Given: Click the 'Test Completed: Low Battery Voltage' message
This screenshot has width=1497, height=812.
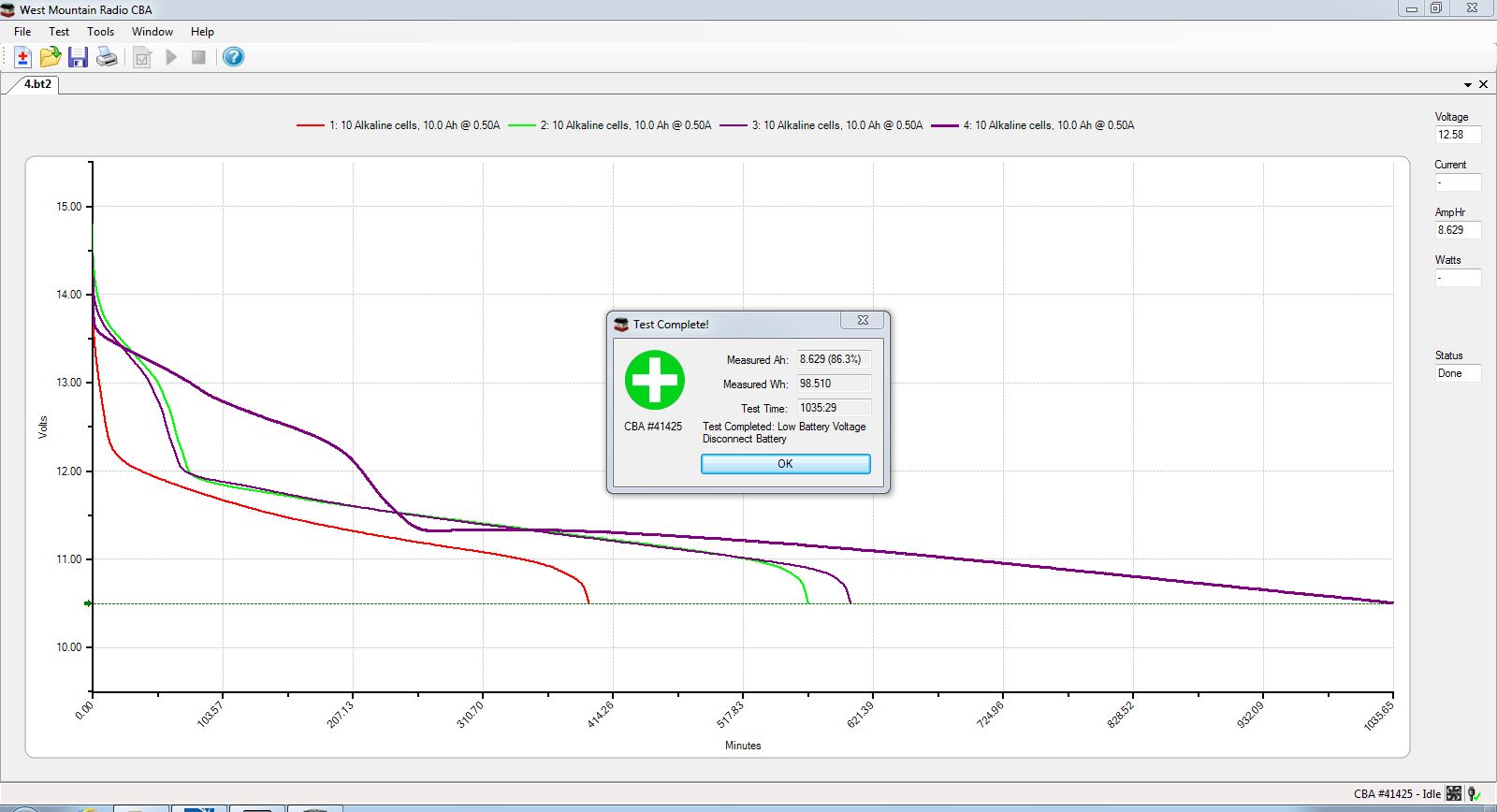Looking at the screenshot, I should coord(784,427).
